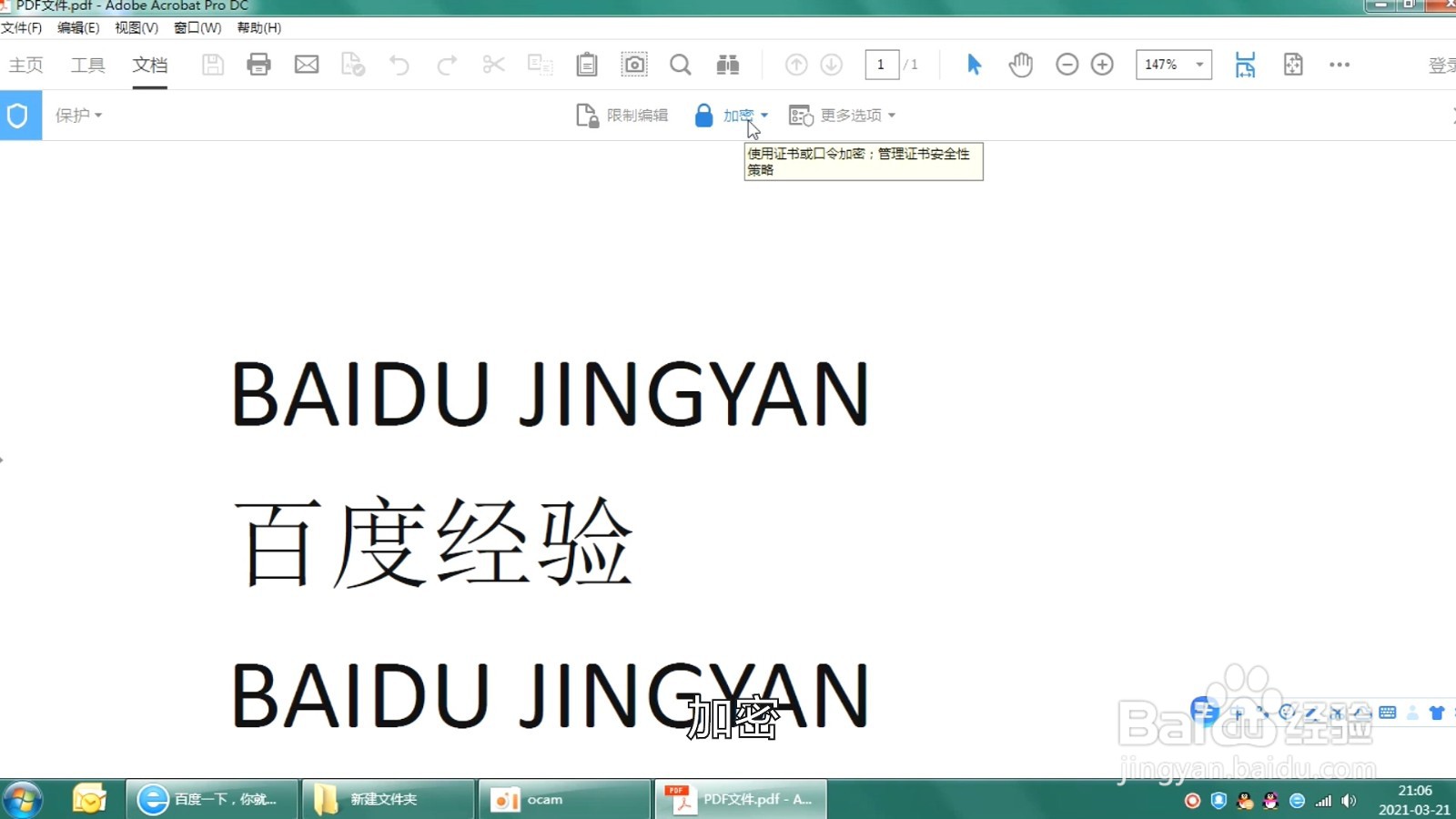Click the fit full page icon

coord(1293,65)
